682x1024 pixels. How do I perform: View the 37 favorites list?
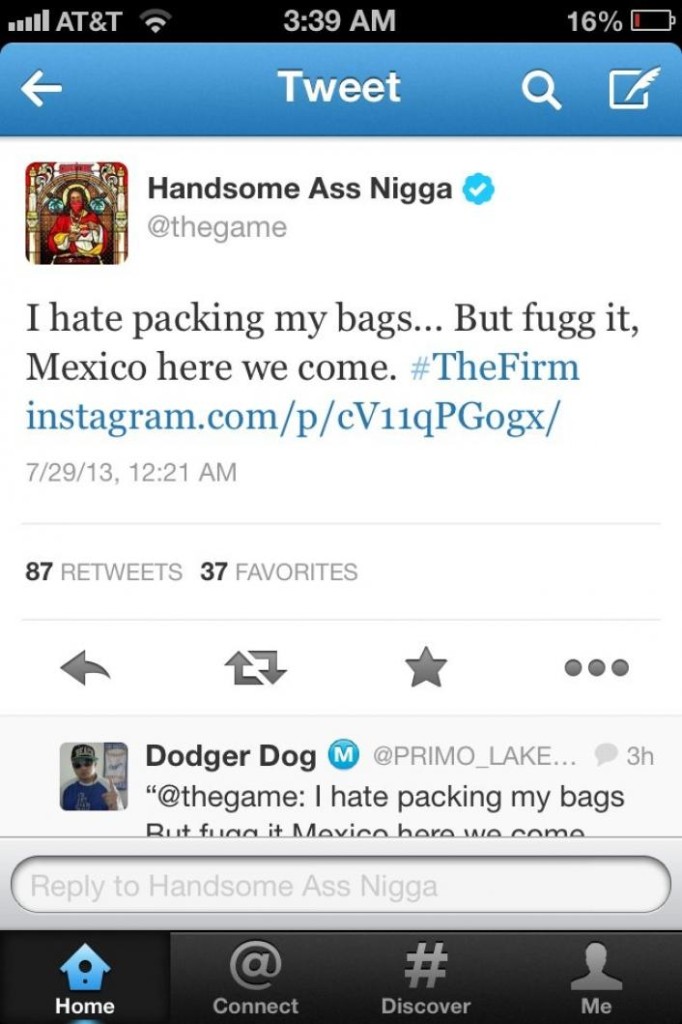click(x=279, y=572)
